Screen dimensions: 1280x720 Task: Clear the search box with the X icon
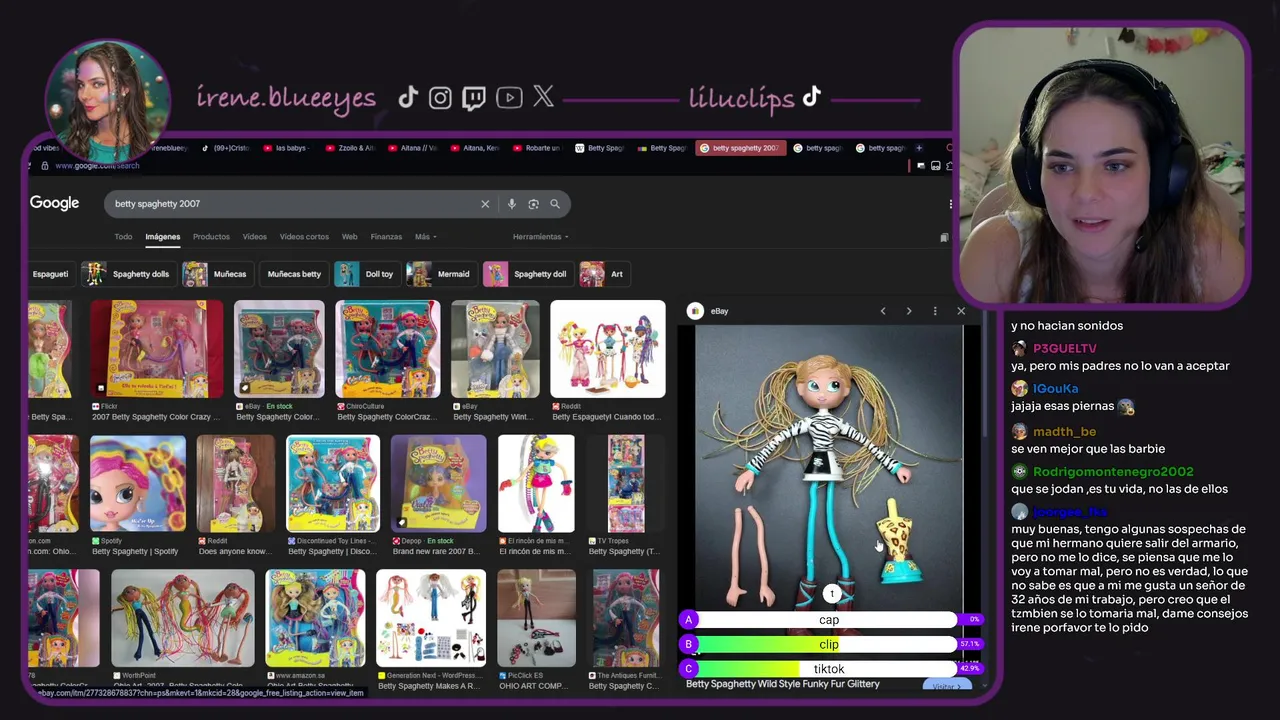click(x=485, y=204)
